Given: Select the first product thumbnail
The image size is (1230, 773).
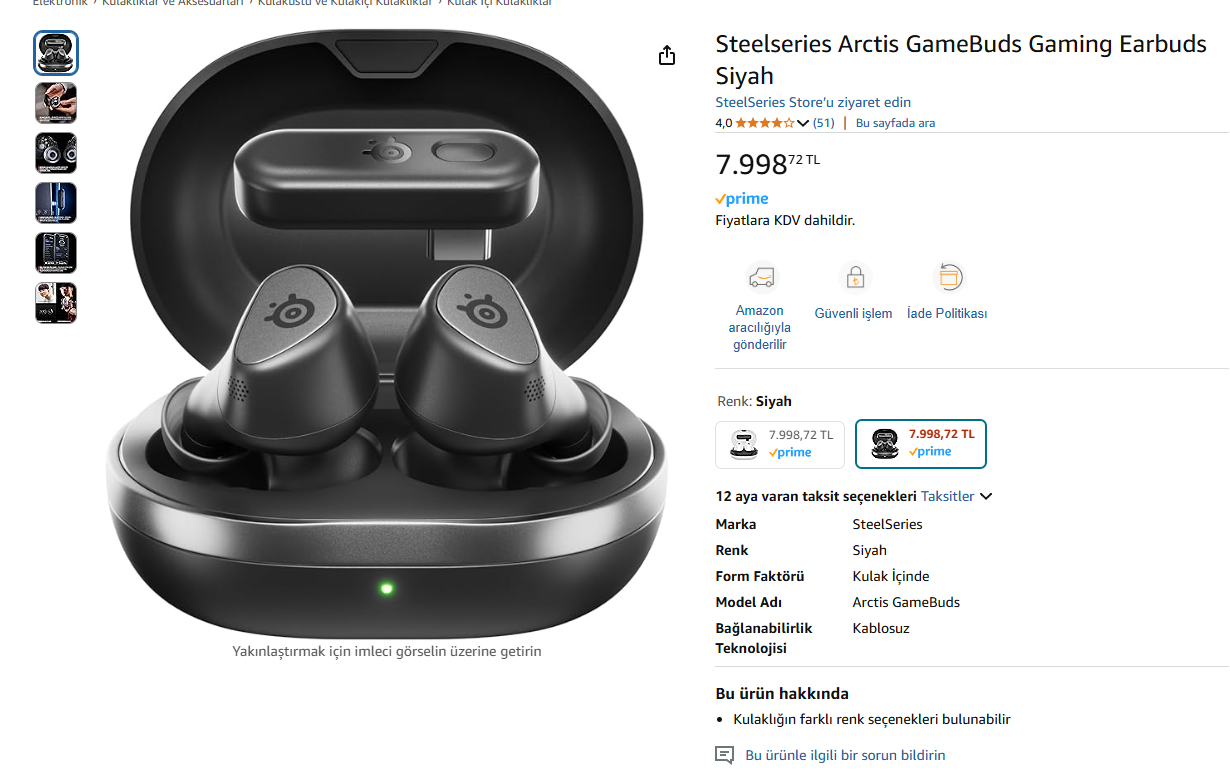Looking at the screenshot, I should tap(56, 53).
